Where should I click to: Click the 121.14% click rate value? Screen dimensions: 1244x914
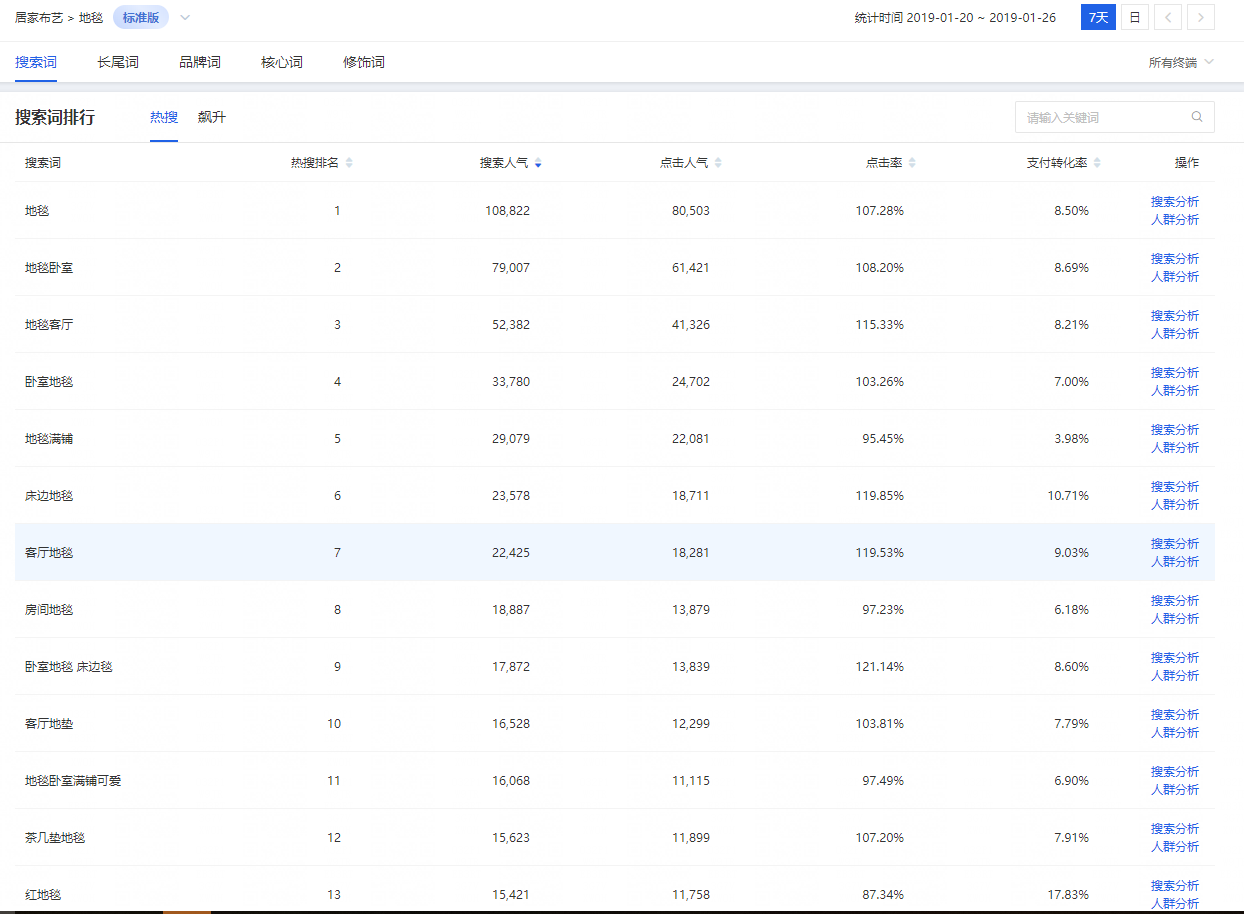(x=880, y=666)
